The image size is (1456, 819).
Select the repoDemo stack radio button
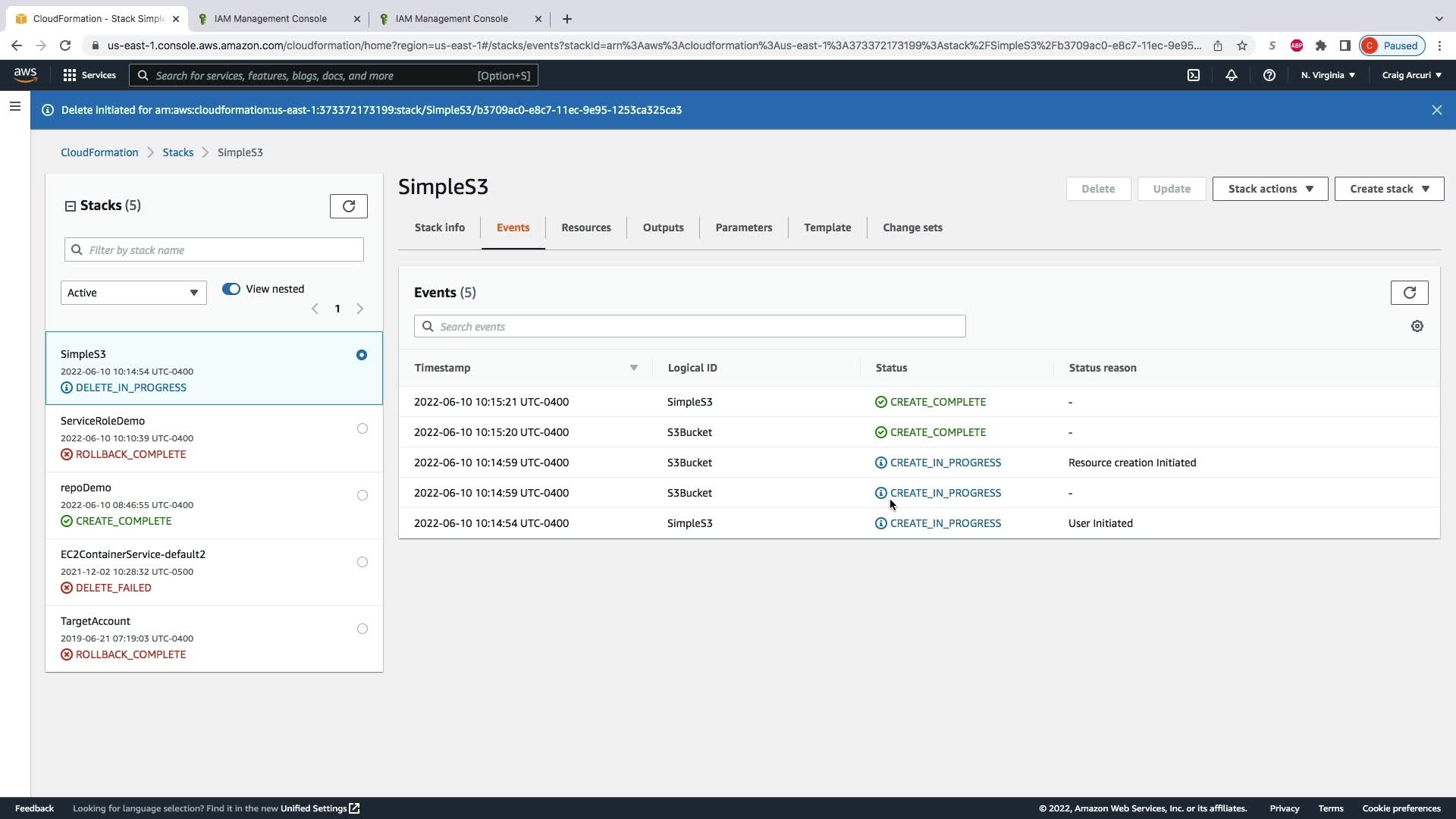(x=362, y=495)
